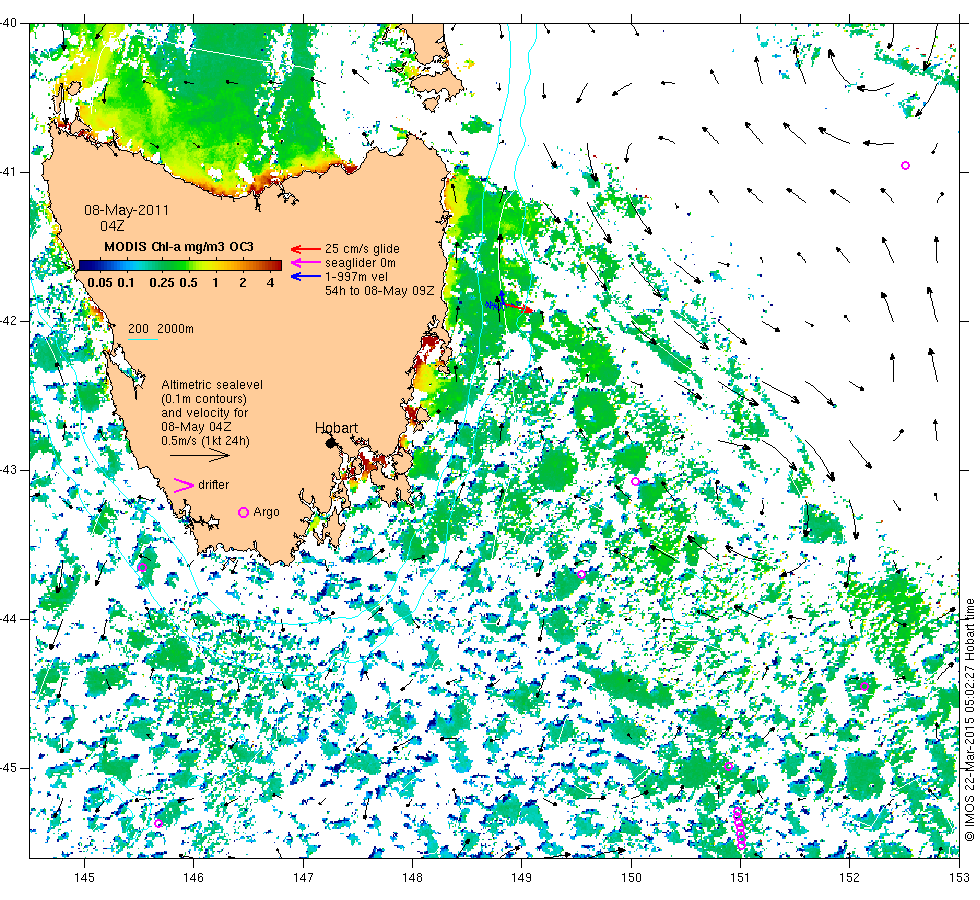Click the '0.25' color bar tick label
This screenshot has height=900, width=980.
162,282
